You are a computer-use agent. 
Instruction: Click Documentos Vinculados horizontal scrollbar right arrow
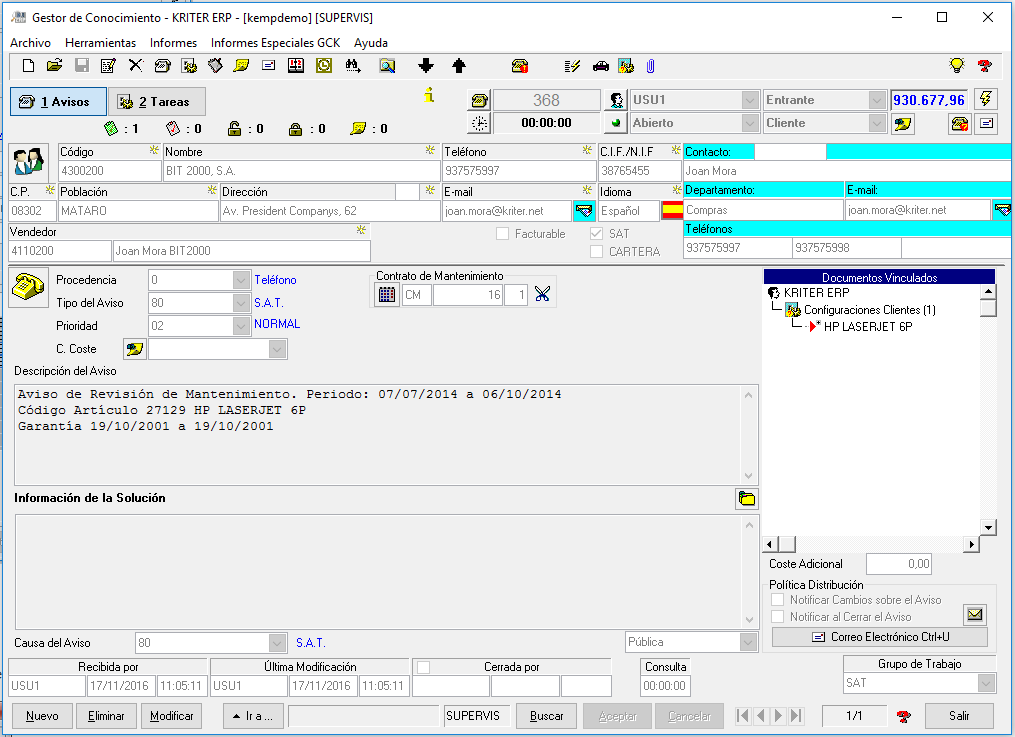tap(971, 544)
